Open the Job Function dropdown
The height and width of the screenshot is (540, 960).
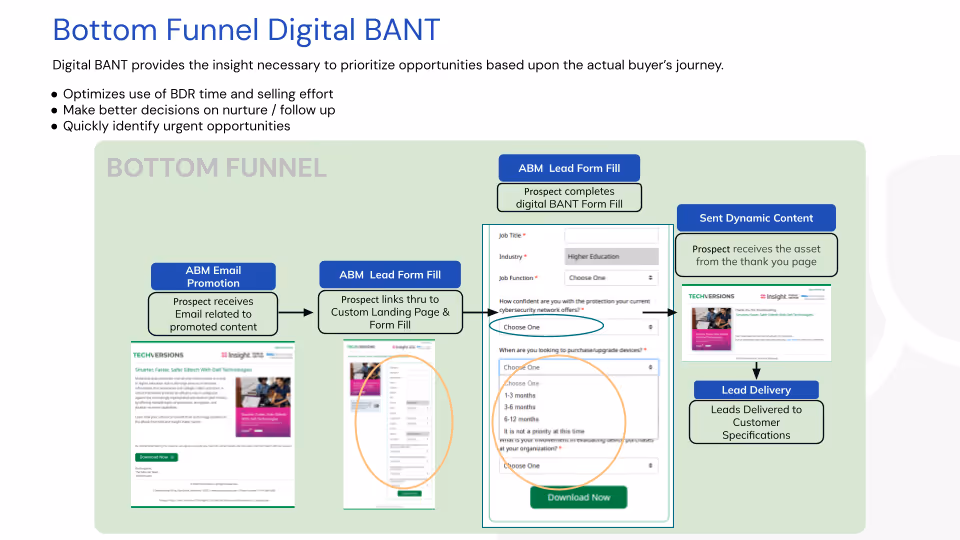pos(611,278)
